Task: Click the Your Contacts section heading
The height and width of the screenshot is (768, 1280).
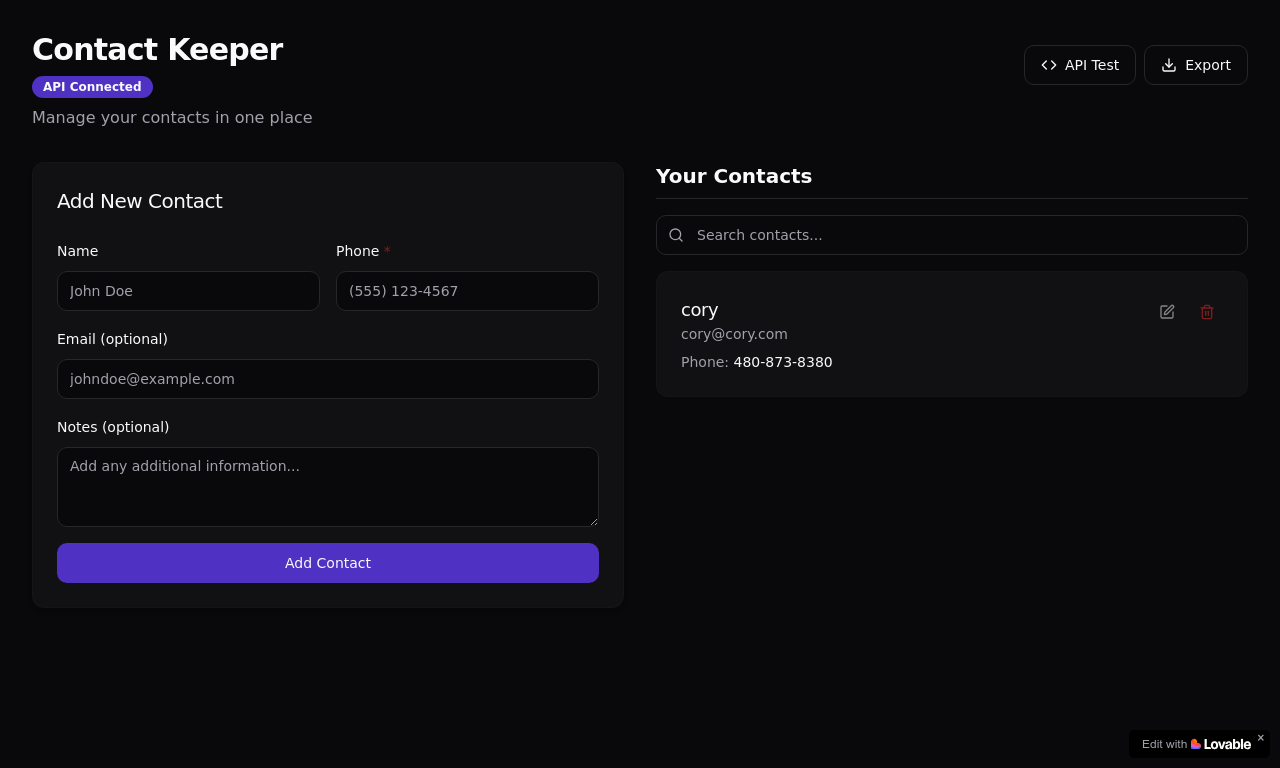Action: click(x=733, y=176)
